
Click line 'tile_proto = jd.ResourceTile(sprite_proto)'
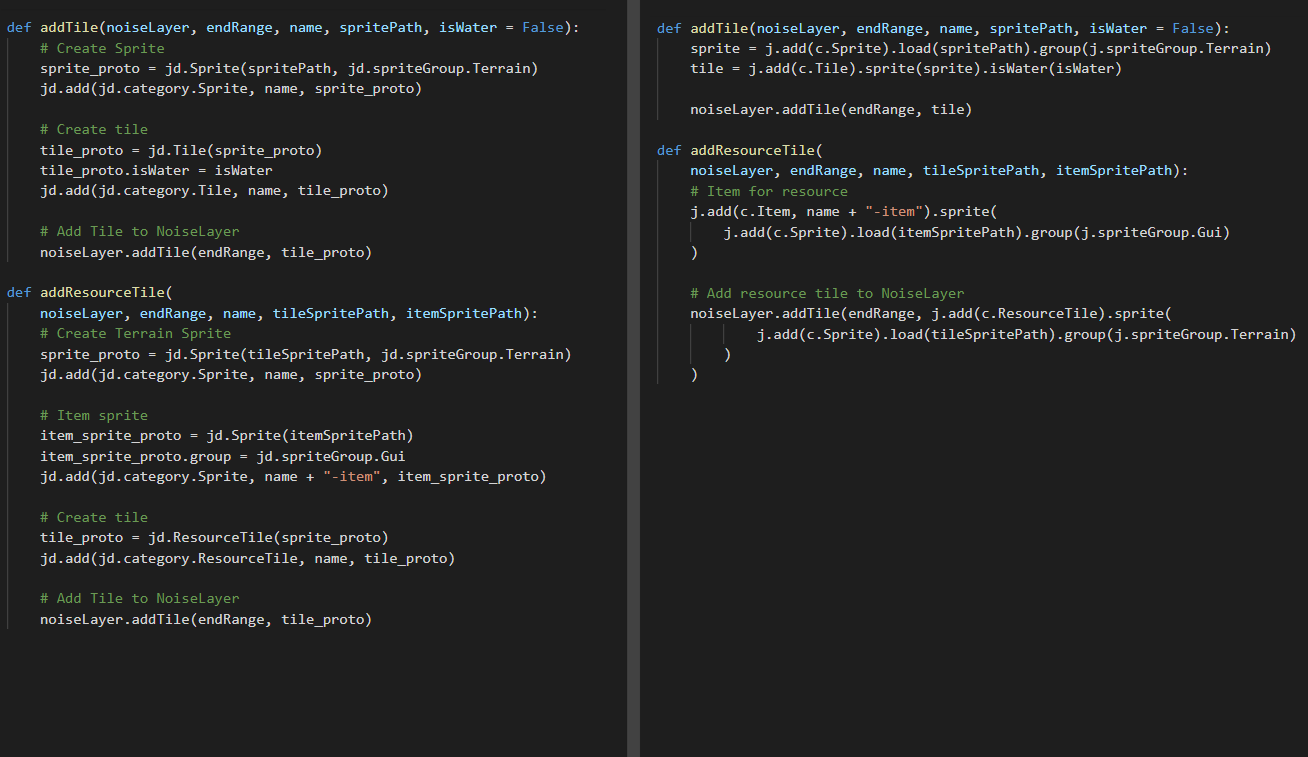click(214, 537)
